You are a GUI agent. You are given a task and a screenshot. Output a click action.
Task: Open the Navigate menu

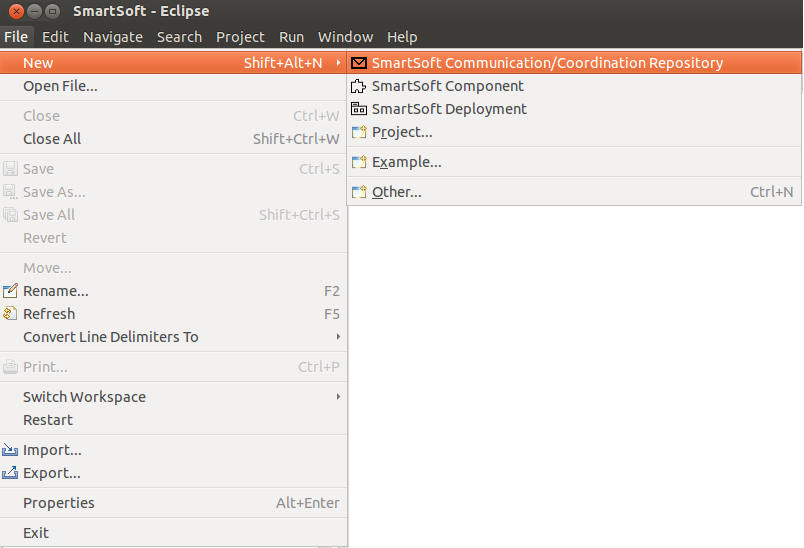point(113,37)
